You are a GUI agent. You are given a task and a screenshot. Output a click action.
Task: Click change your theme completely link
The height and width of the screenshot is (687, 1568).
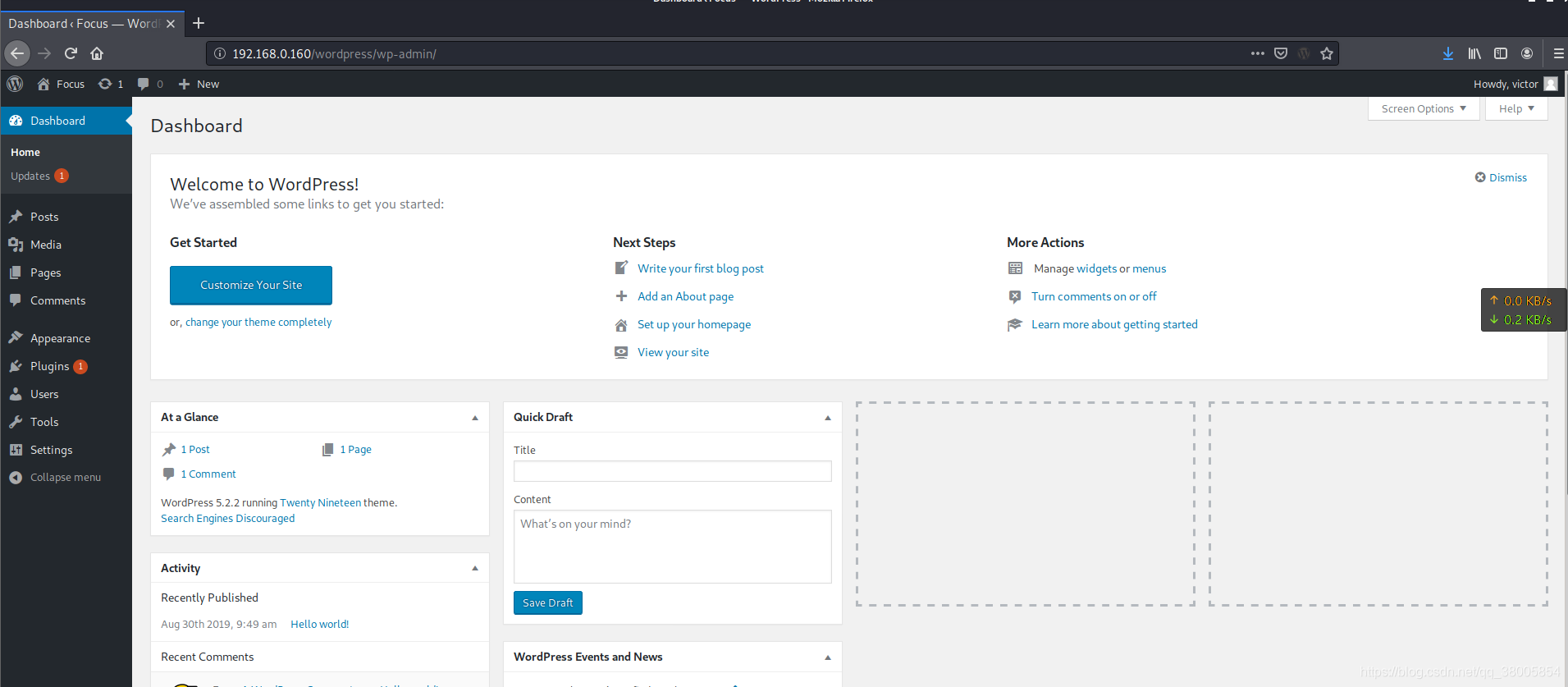tap(258, 322)
